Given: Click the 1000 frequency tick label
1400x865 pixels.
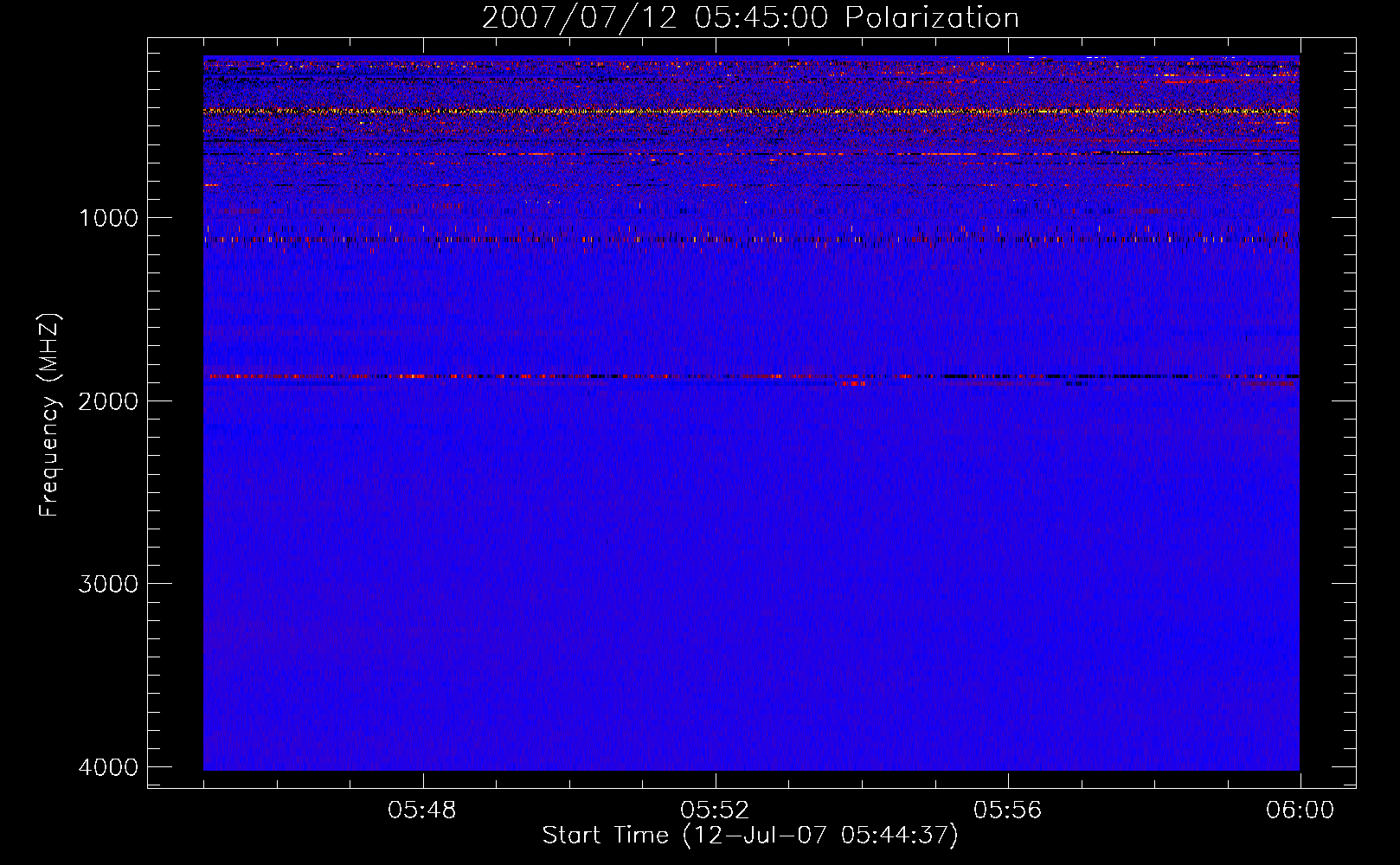Looking at the screenshot, I should (x=108, y=218).
